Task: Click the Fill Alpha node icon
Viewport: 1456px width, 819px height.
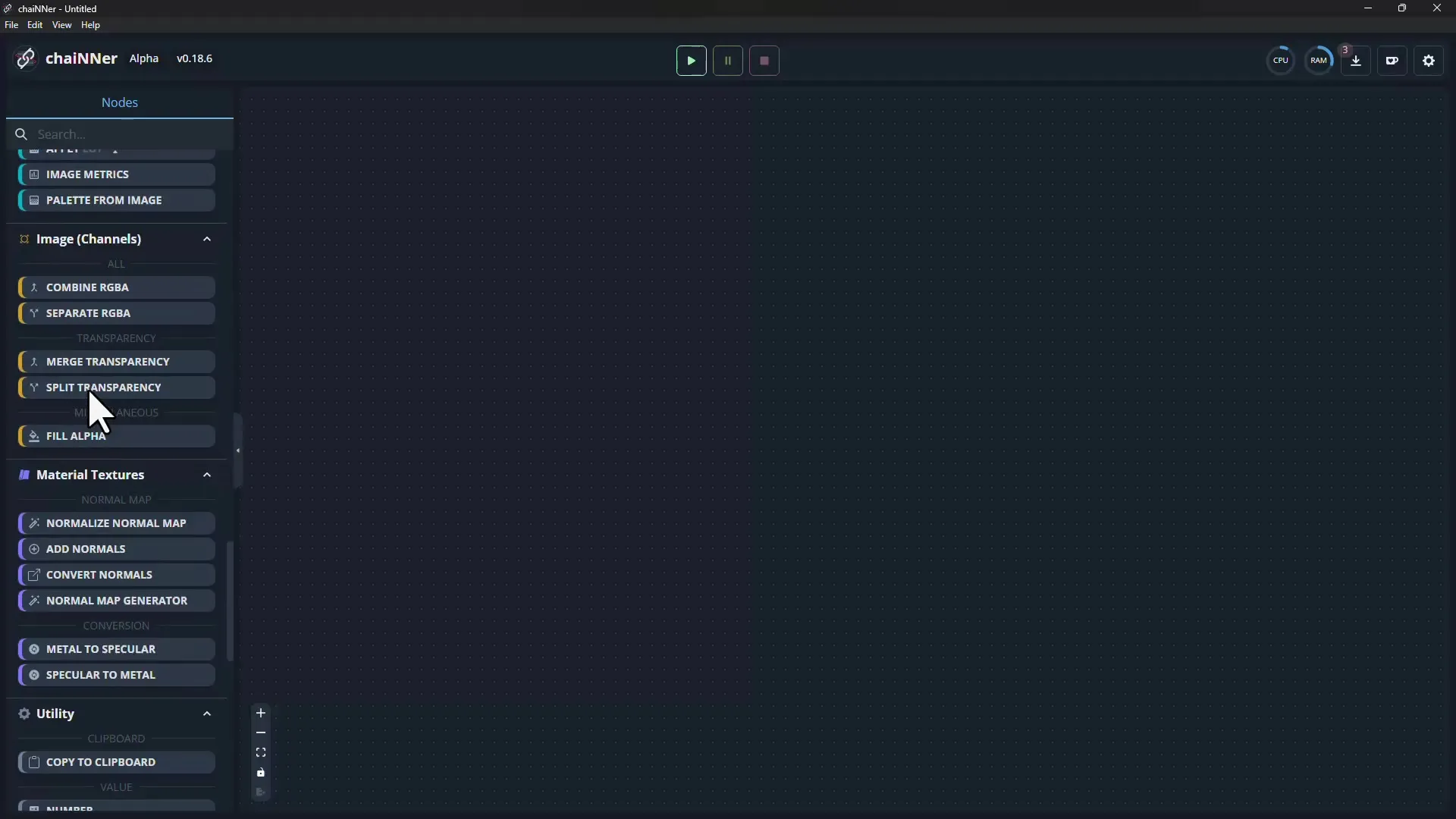Action: (33, 436)
